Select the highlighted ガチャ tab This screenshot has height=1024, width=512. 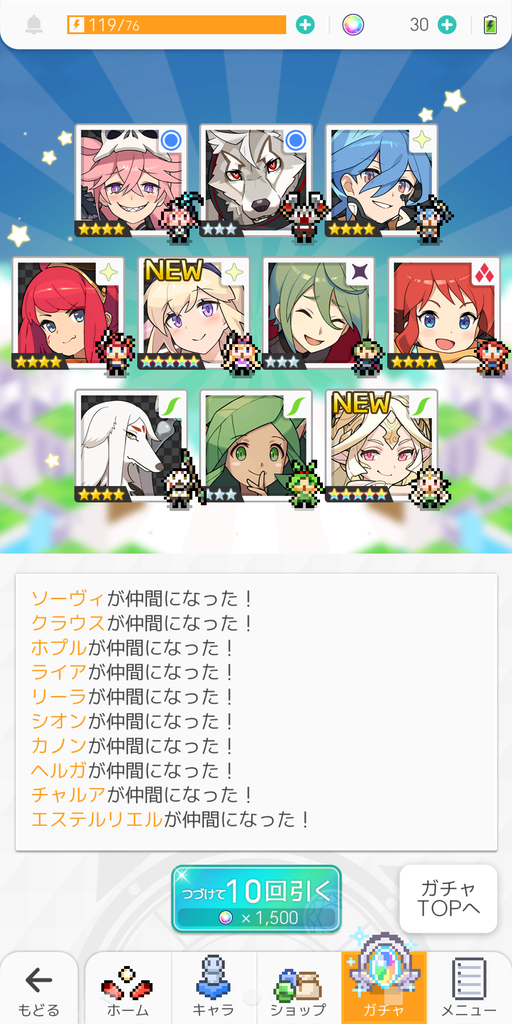384,990
